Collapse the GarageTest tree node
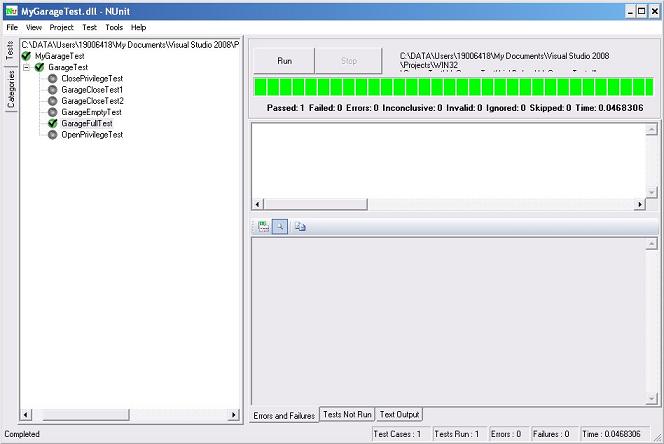Screen dimensions: 664x444 point(27,68)
